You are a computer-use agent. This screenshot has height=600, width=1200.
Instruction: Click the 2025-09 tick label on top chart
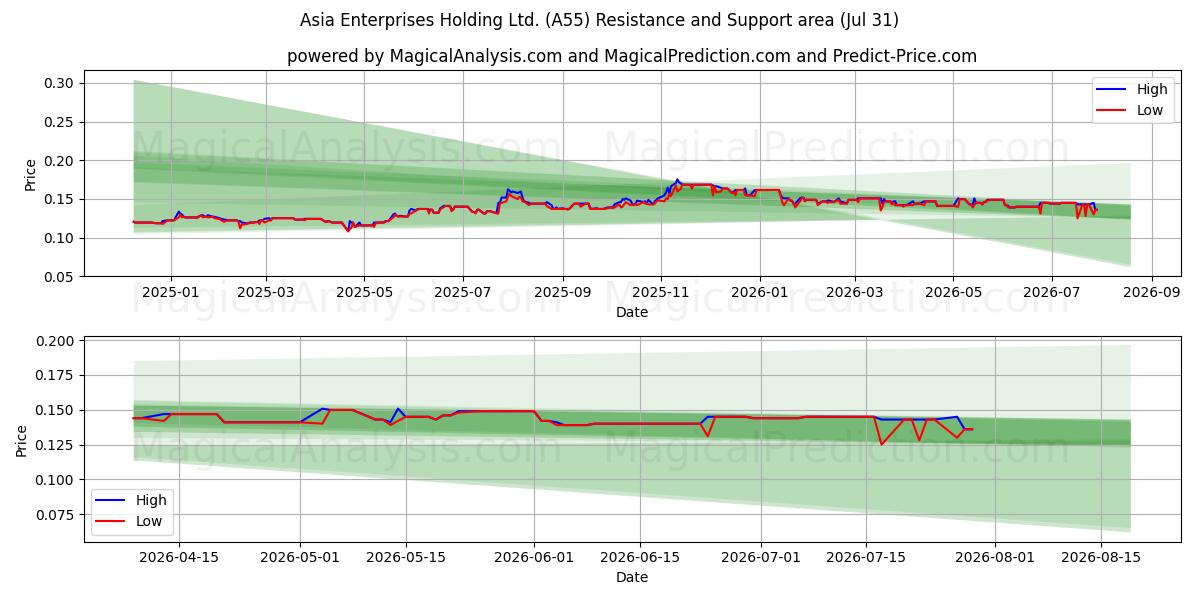coord(562,293)
